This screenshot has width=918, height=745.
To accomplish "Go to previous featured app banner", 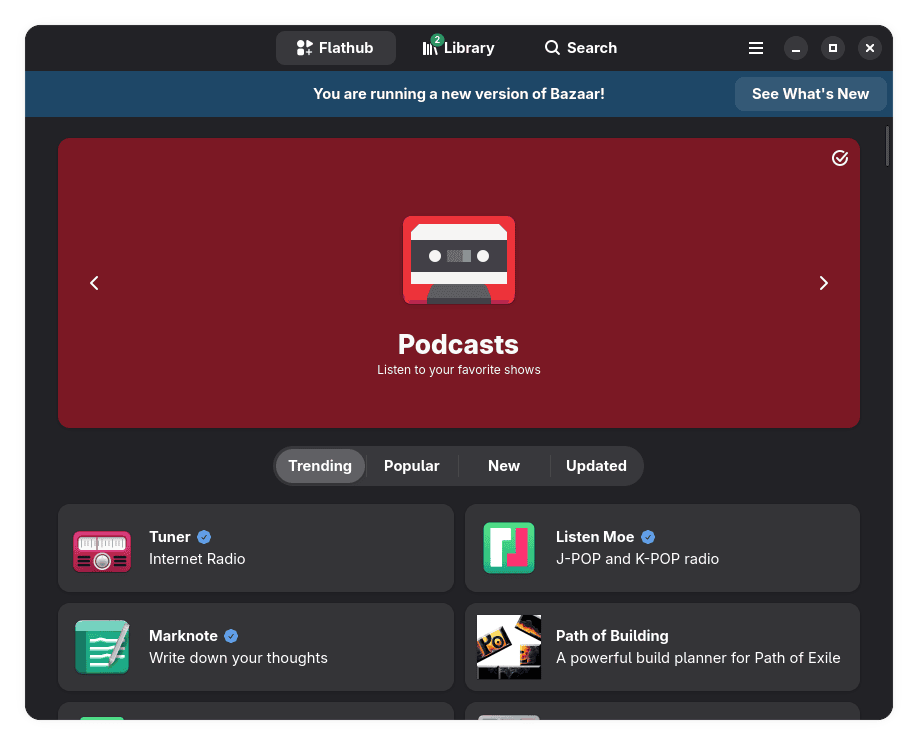I will (x=95, y=283).
